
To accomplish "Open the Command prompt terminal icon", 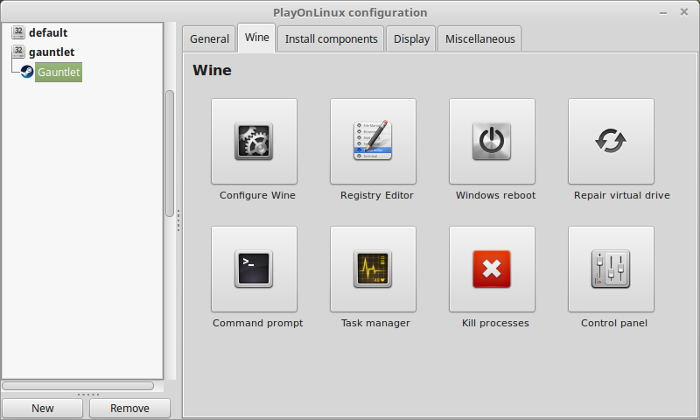I will pyautogui.click(x=254, y=269).
